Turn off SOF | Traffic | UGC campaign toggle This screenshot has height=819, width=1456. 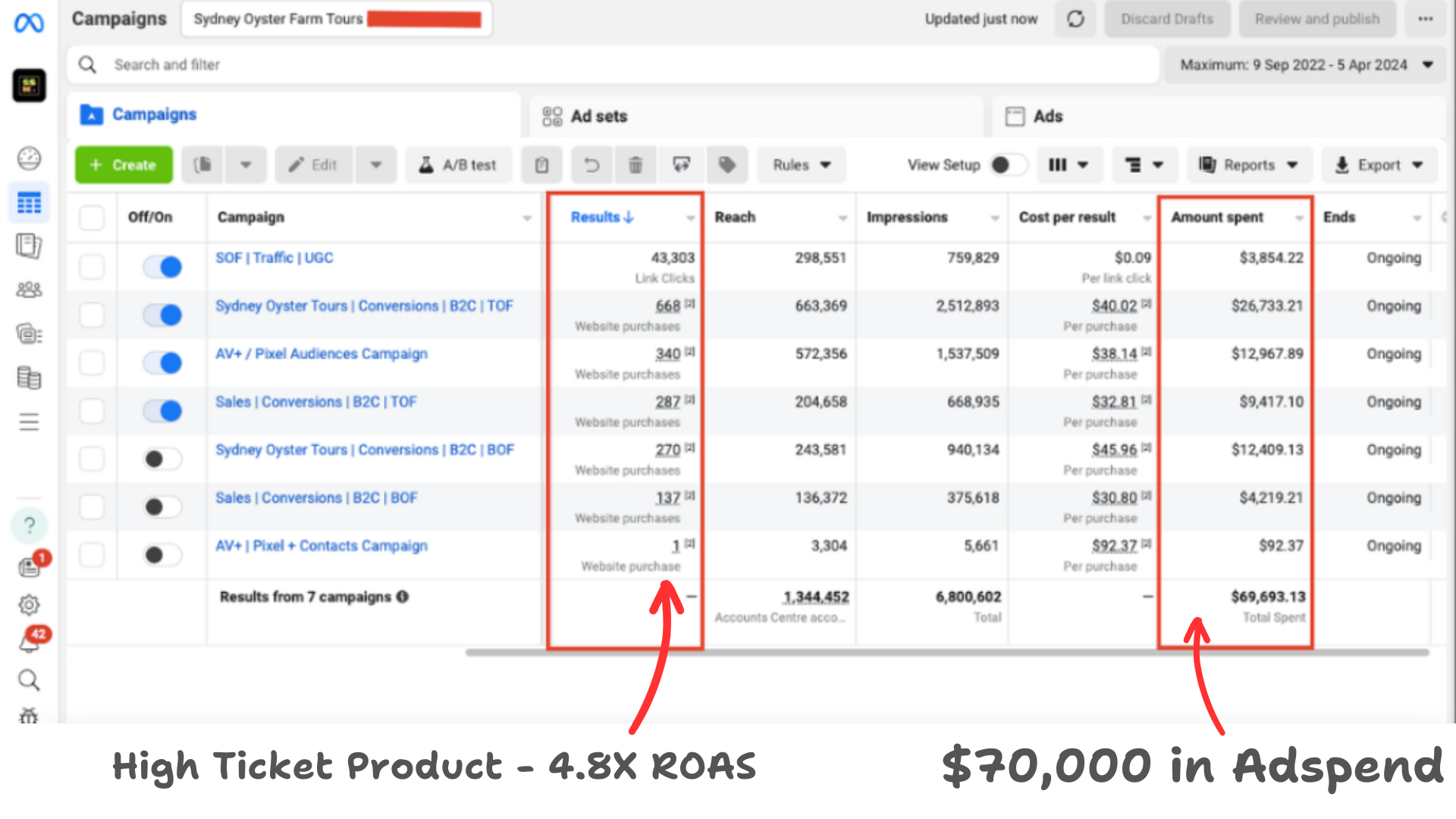[163, 266]
